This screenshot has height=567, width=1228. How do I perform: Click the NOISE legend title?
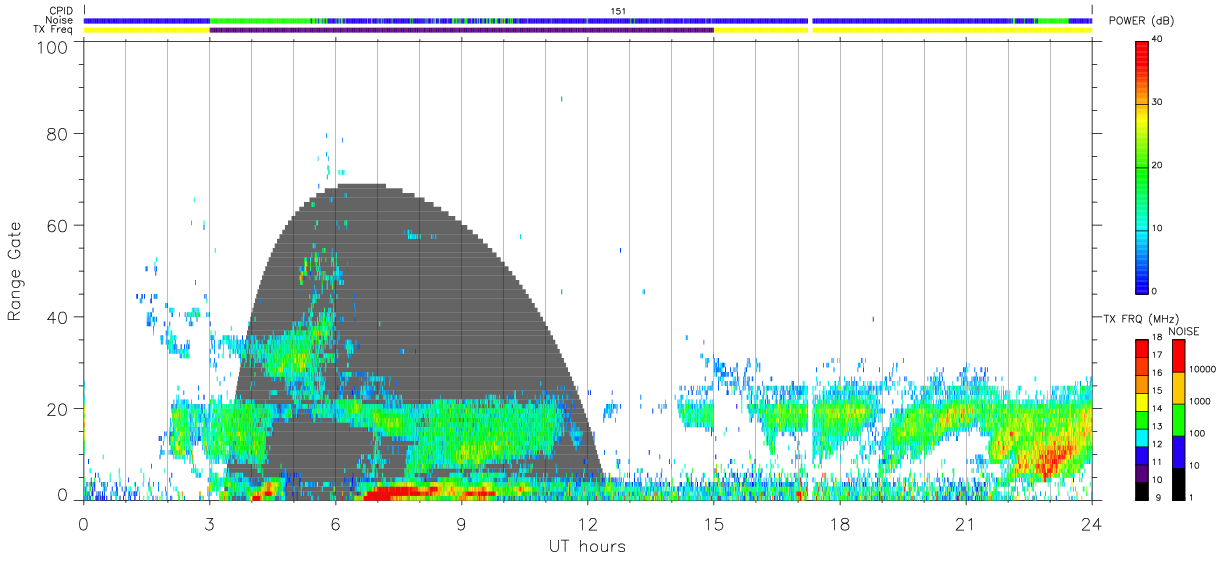click(x=1184, y=331)
